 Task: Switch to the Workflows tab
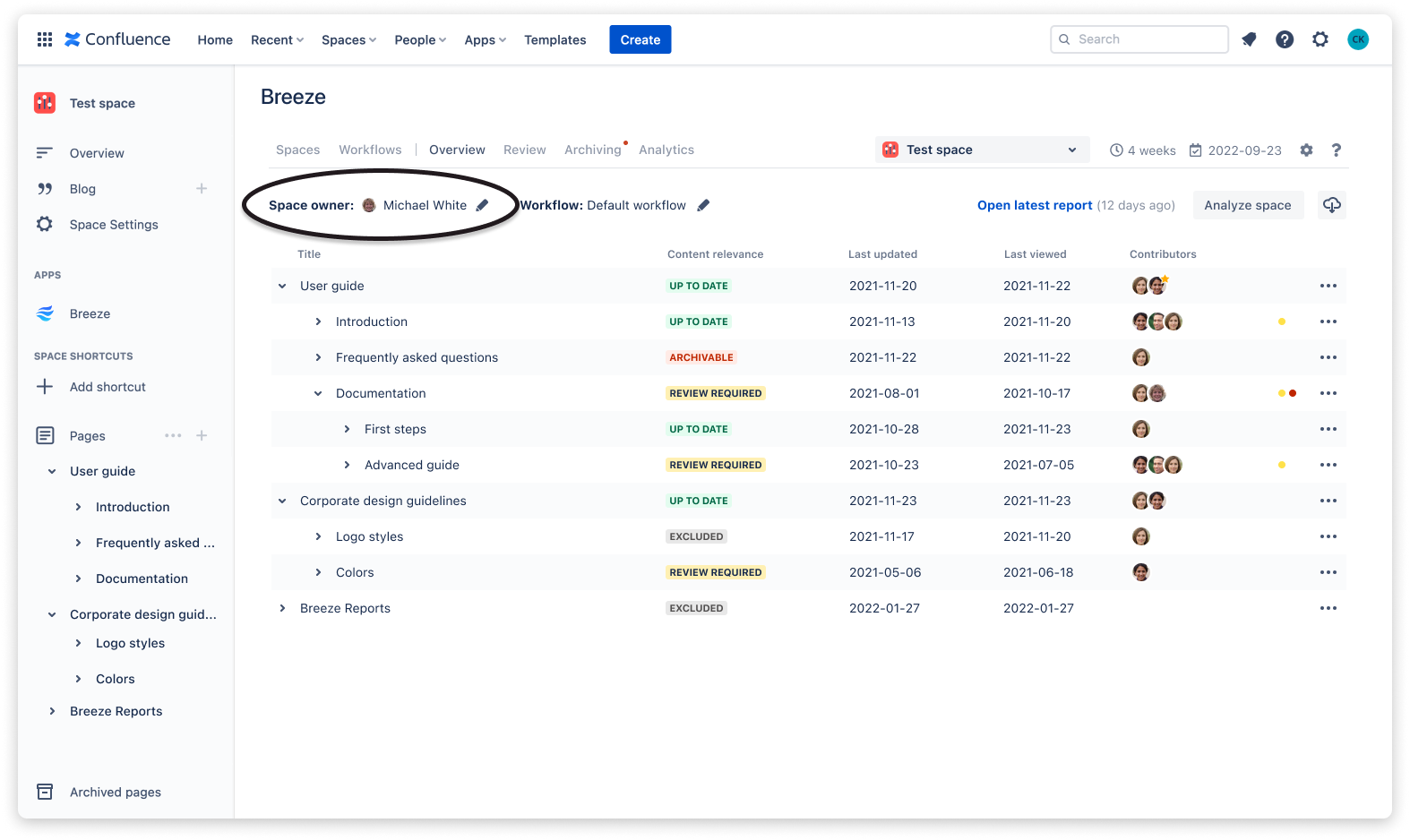pos(370,150)
